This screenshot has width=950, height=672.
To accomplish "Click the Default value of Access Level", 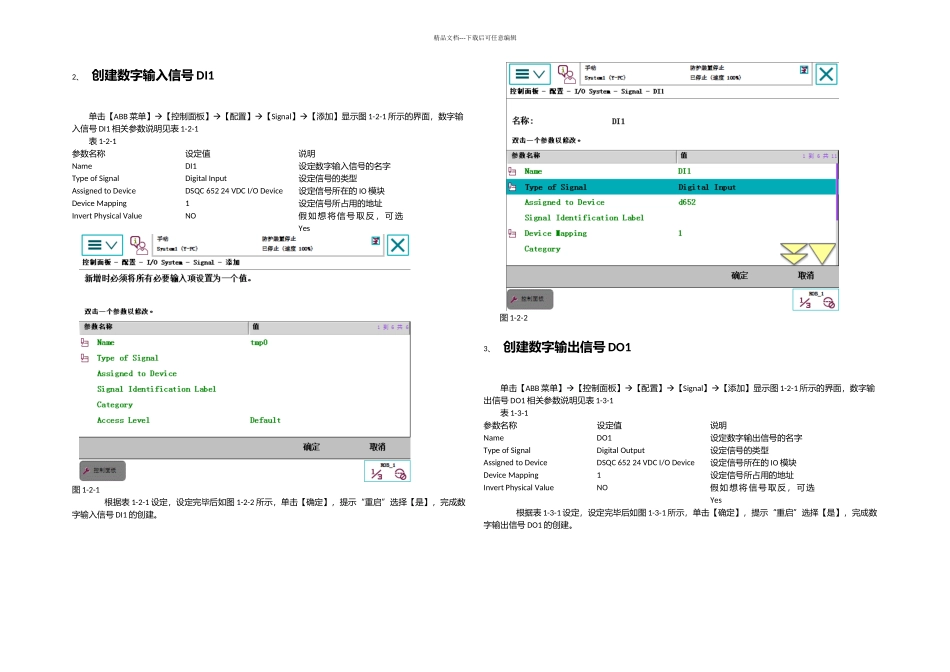I will 265,420.
